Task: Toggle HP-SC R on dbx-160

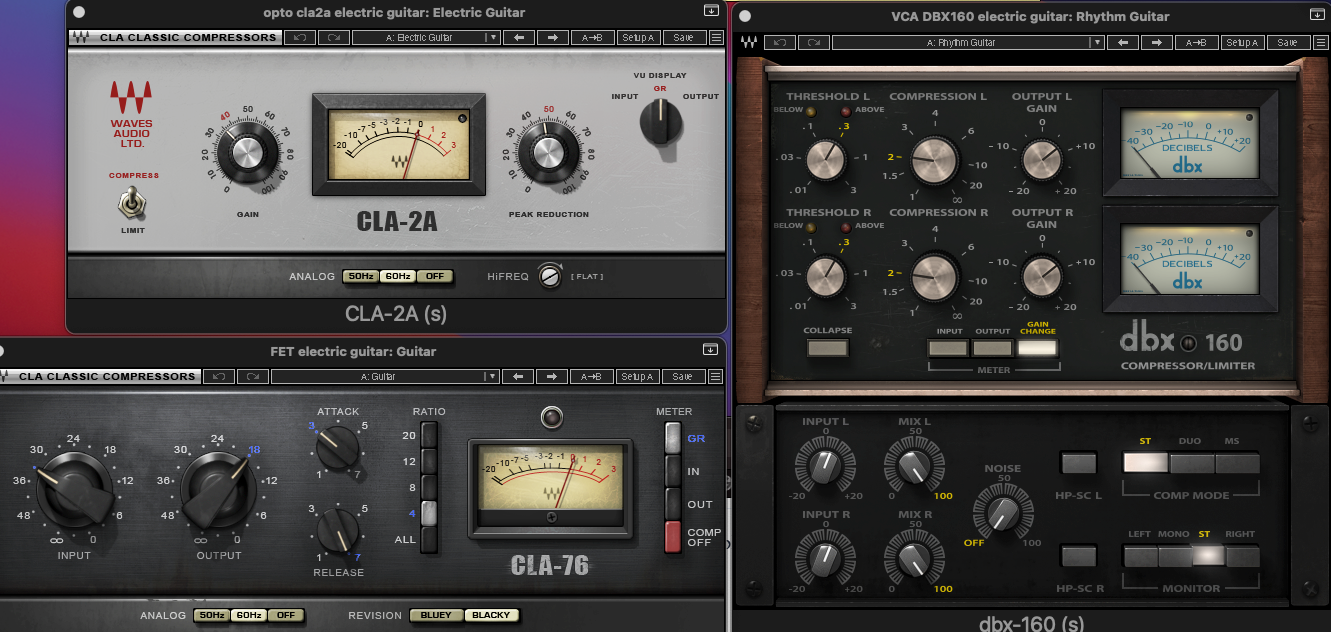Action: coord(1079,556)
